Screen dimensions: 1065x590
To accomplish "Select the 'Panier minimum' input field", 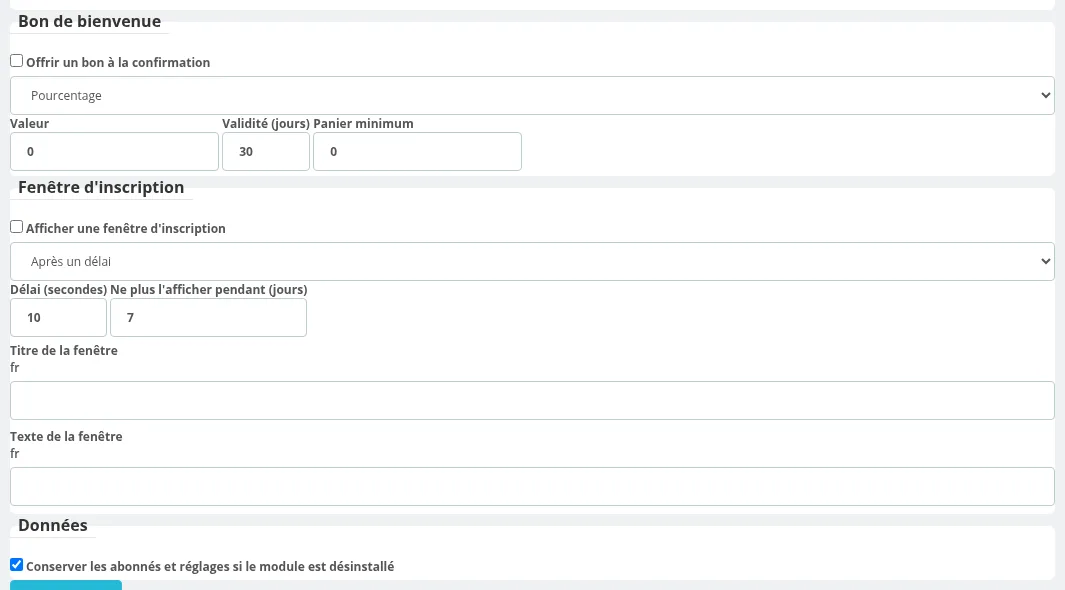I will [417, 151].
